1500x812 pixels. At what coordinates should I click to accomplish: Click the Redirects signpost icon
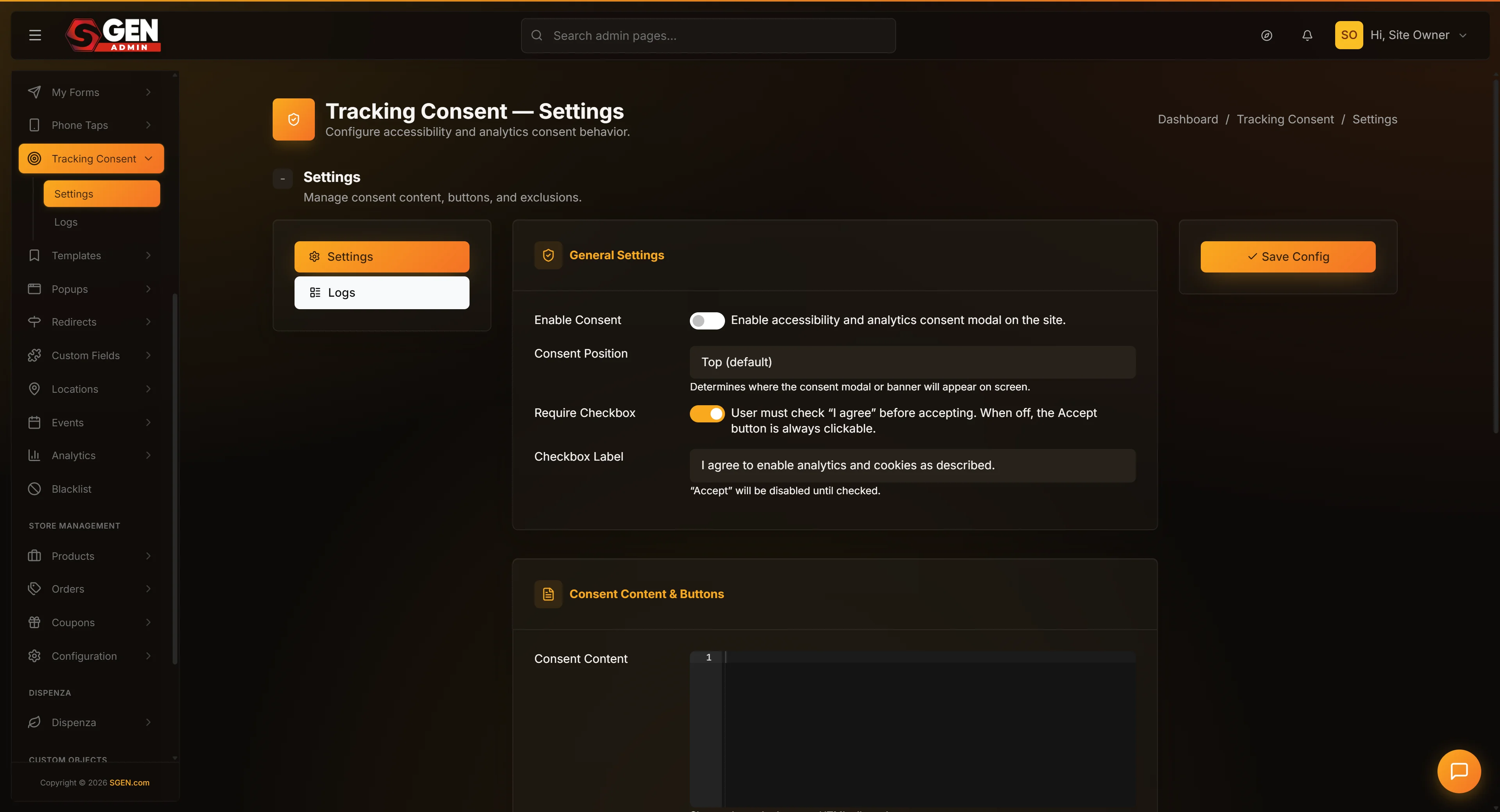tap(34, 322)
